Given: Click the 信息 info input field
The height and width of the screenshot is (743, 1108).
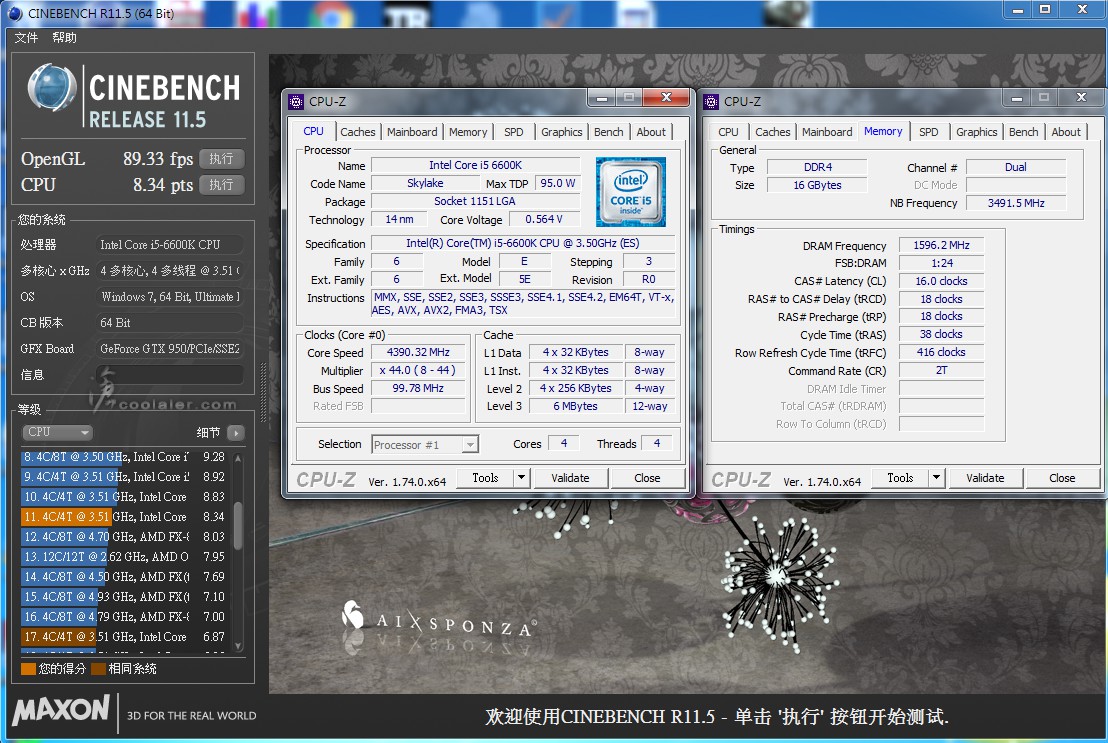Looking at the screenshot, I should click(x=170, y=375).
